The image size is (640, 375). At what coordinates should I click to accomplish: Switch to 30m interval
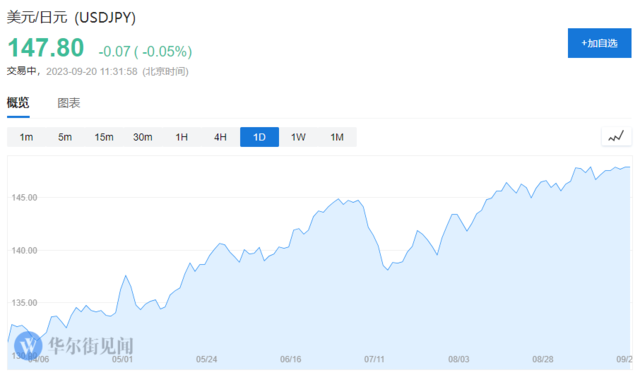point(143,137)
